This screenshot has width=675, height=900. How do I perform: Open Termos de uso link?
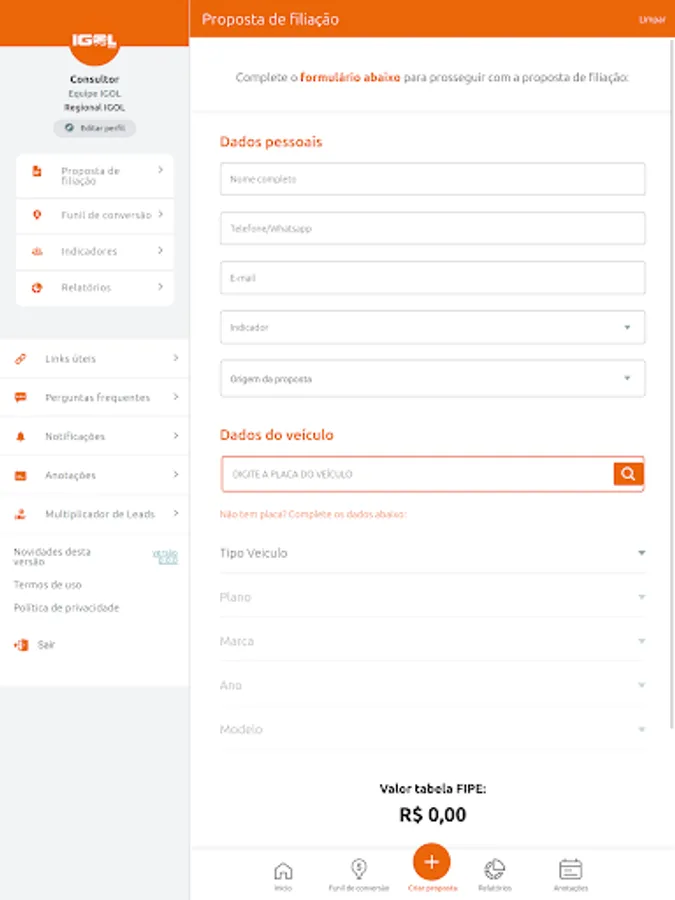(x=48, y=585)
